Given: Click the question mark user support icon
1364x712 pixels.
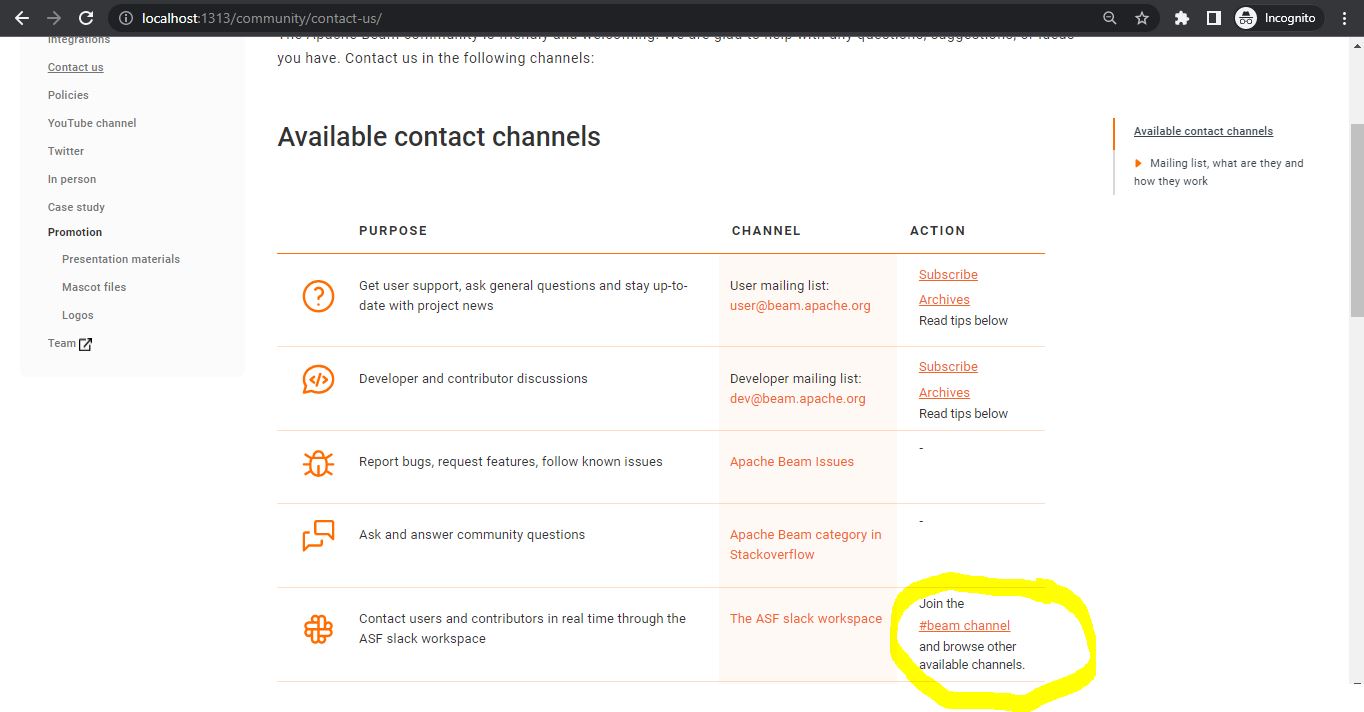Looking at the screenshot, I should point(318,296).
